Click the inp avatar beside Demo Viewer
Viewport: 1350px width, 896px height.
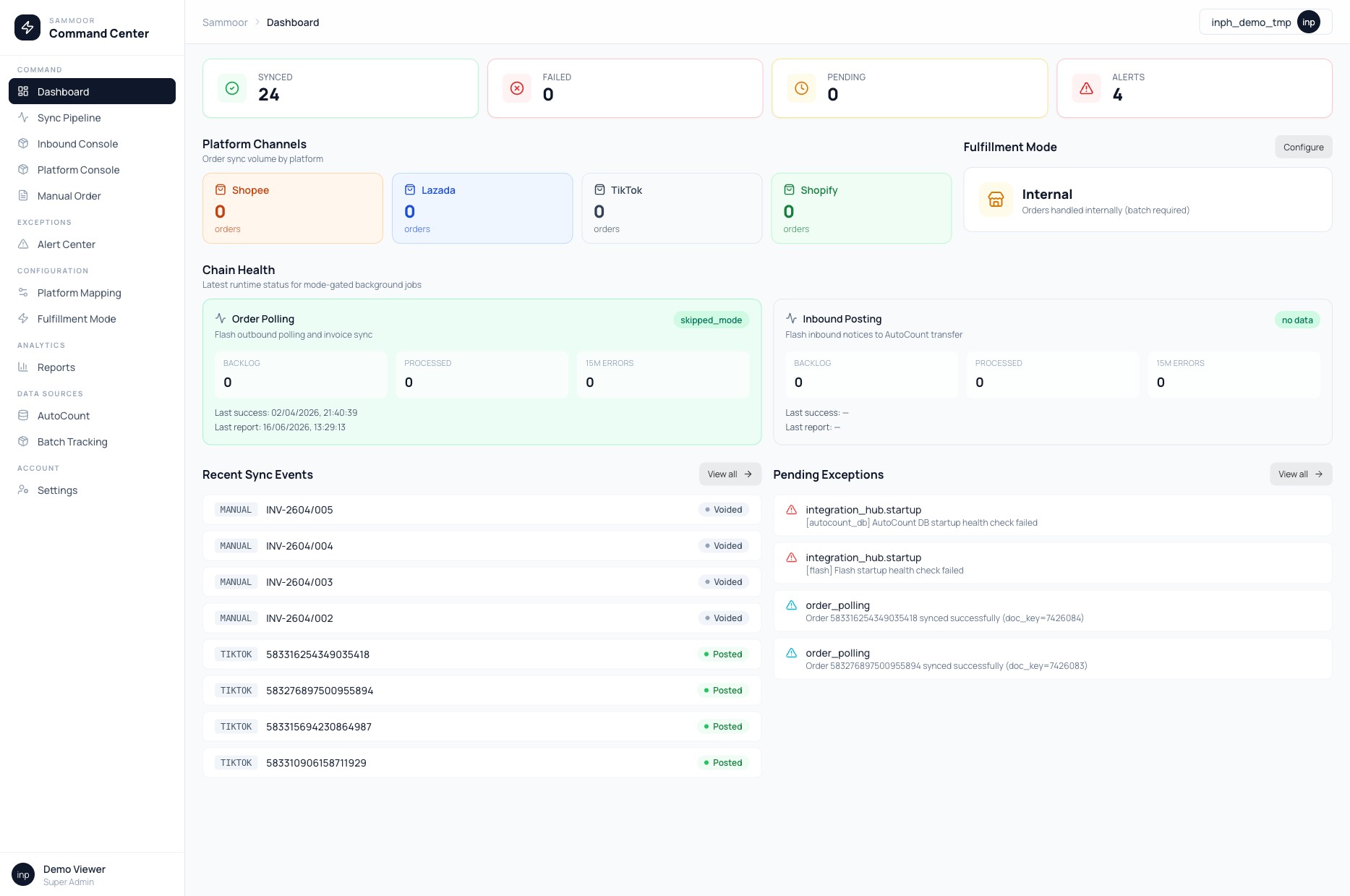[23, 874]
